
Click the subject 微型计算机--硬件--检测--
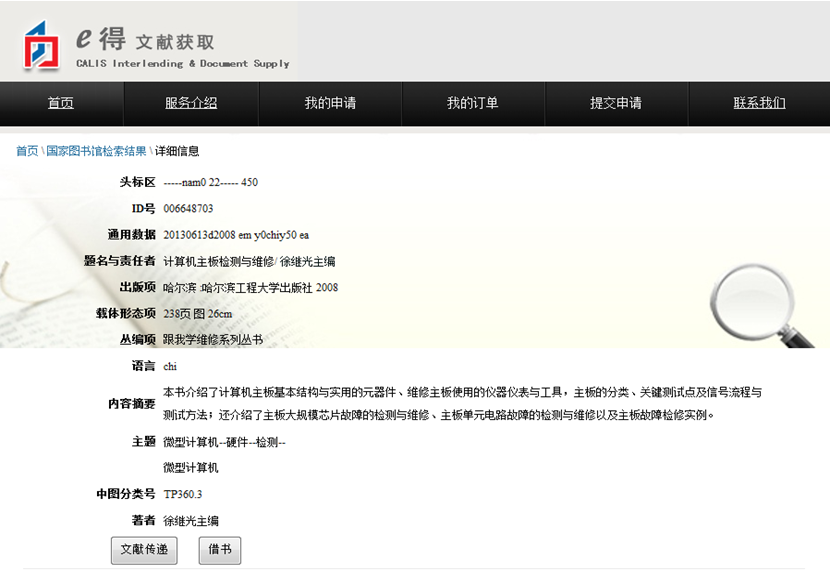(x=224, y=442)
